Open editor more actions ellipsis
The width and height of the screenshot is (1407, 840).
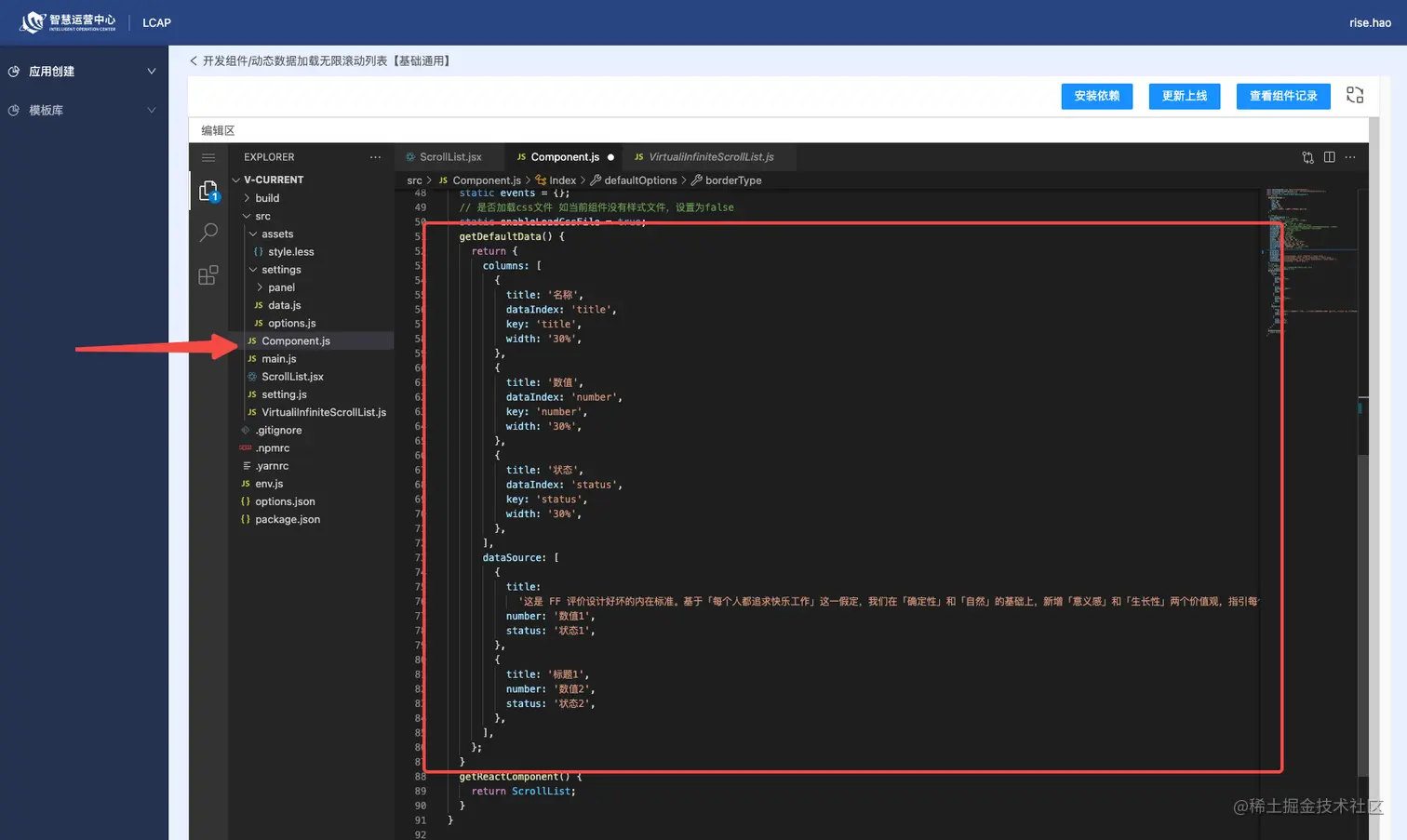click(x=1350, y=157)
